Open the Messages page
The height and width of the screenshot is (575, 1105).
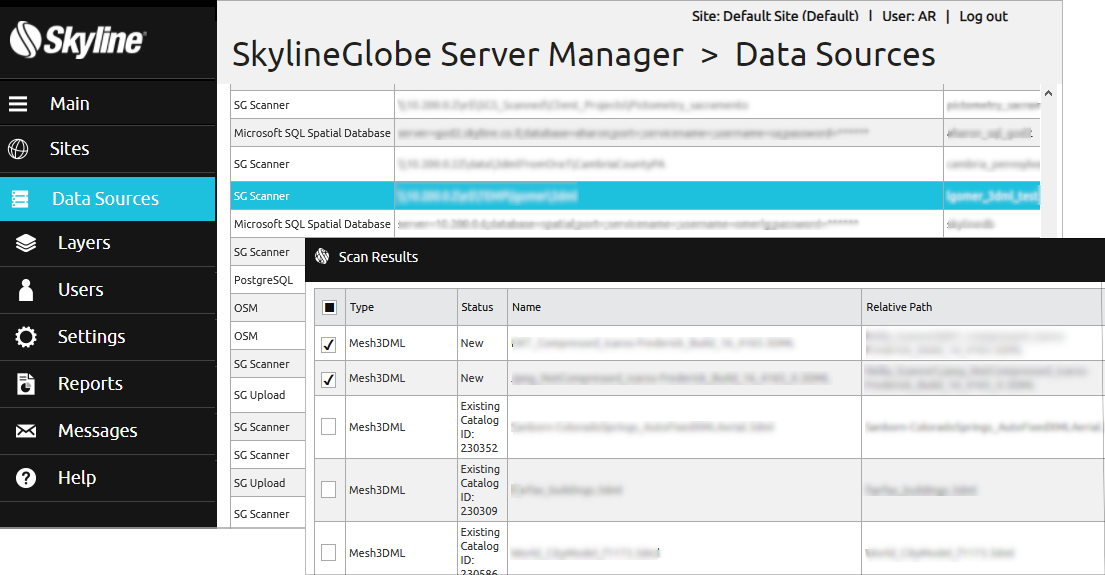click(108, 431)
